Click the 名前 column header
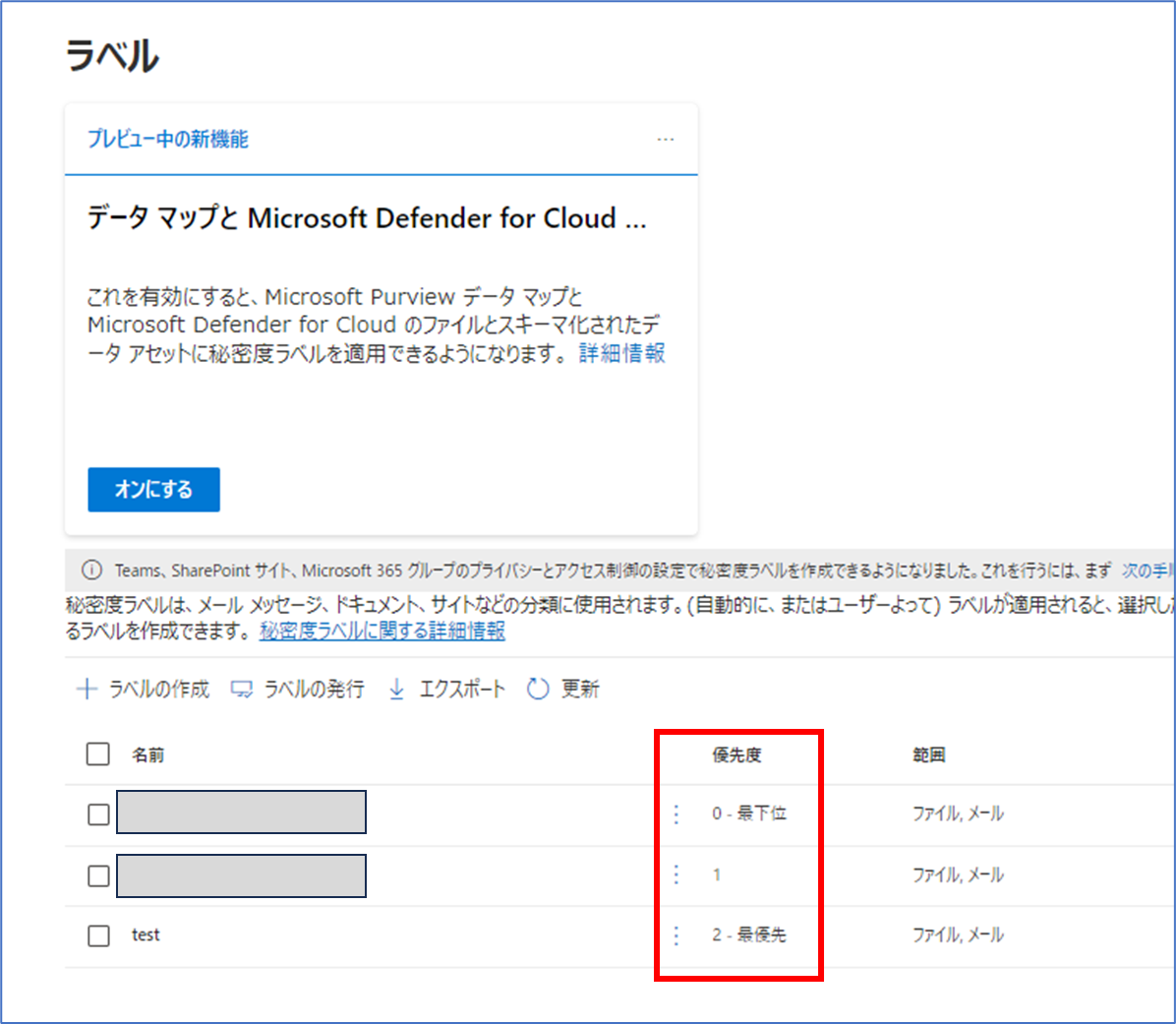1176x1024 pixels. tap(148, 754)
